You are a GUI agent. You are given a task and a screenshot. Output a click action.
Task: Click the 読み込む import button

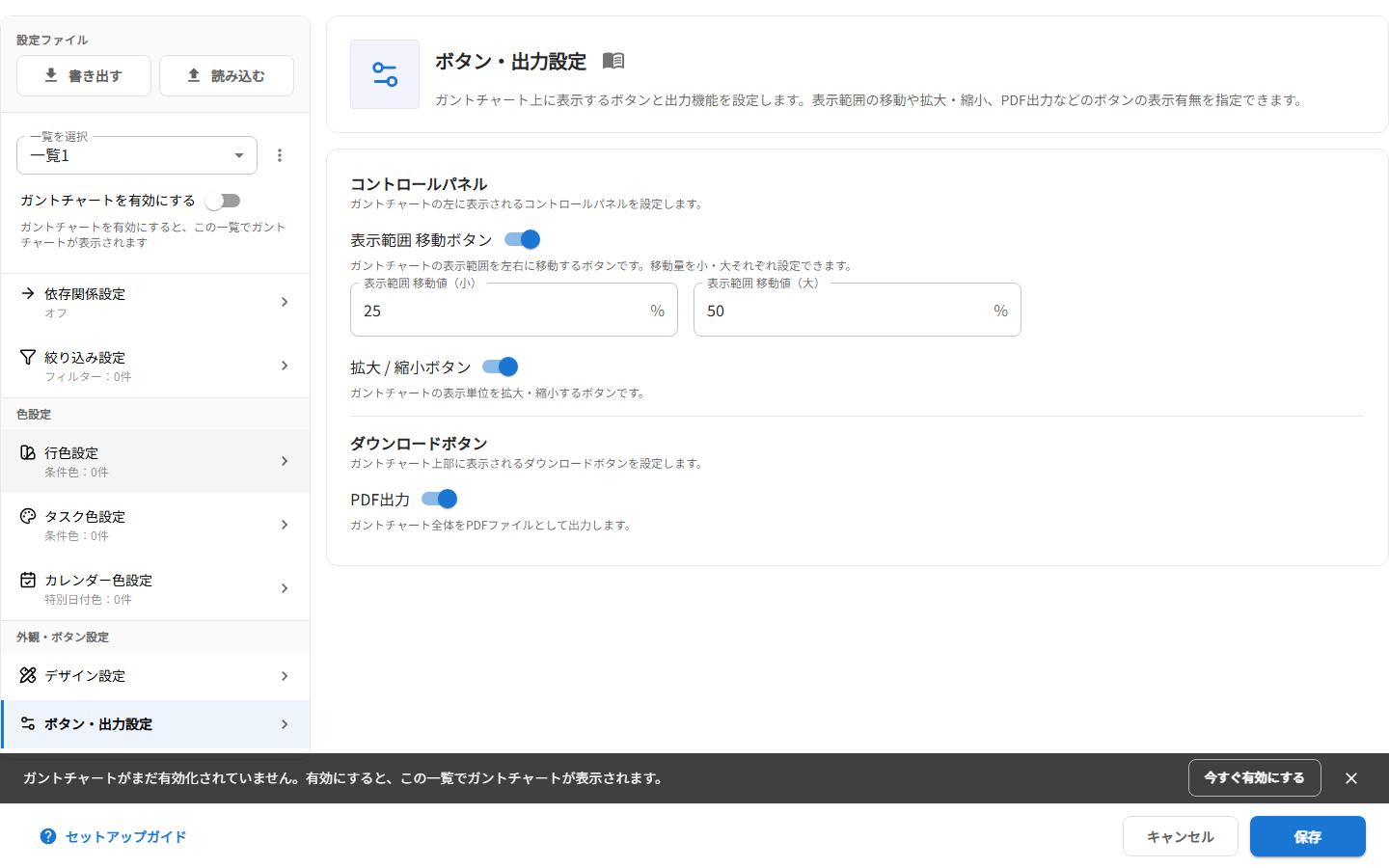pyautogui.click(x=227, y=75)
